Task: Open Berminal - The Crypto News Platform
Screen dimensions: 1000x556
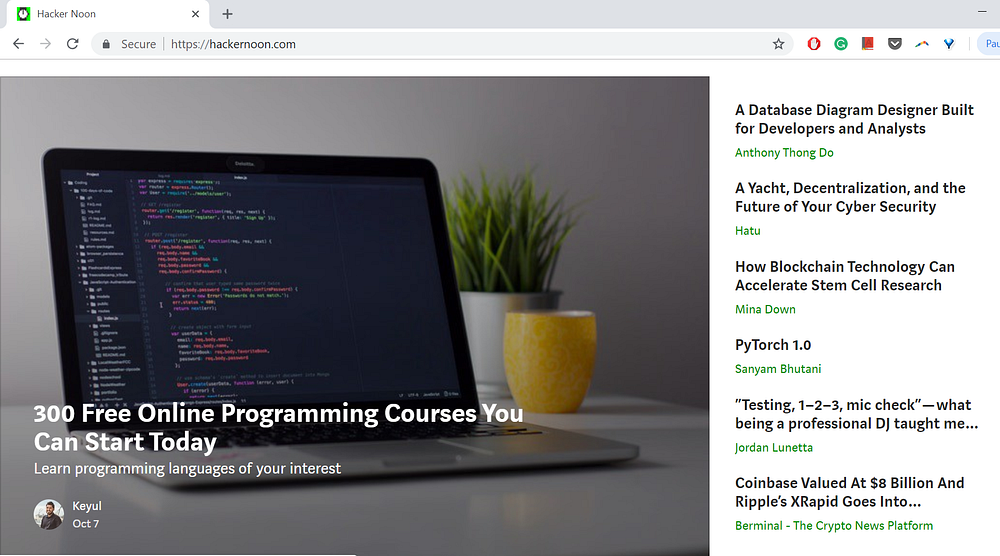Action: tap(834, 525)
